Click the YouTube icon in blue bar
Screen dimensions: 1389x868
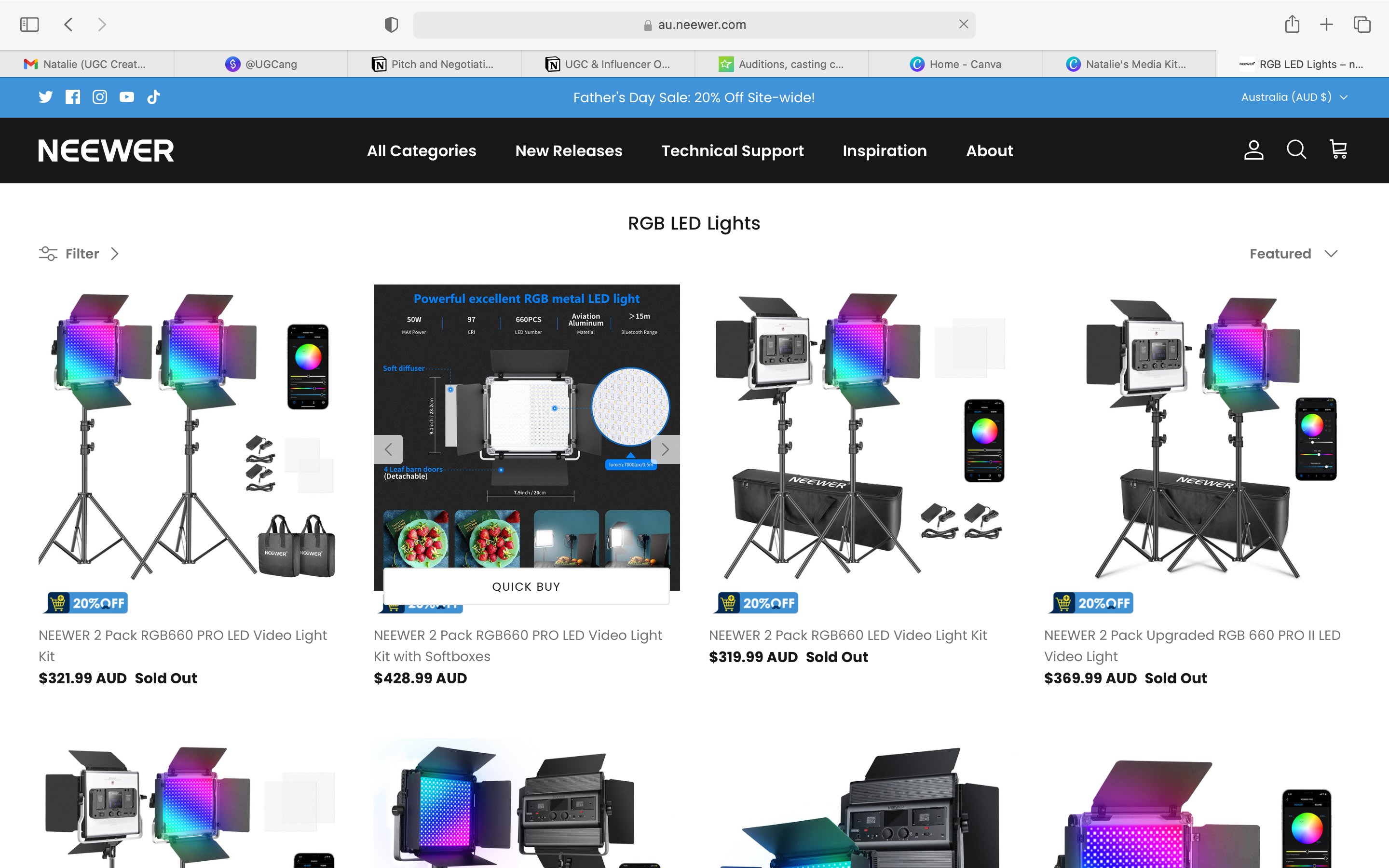click(127, 97)
